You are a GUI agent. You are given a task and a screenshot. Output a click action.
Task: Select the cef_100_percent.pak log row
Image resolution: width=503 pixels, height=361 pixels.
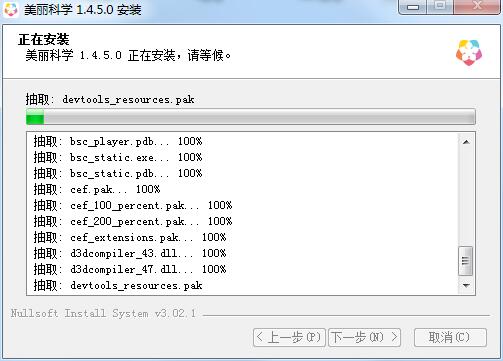pos(242,205)
